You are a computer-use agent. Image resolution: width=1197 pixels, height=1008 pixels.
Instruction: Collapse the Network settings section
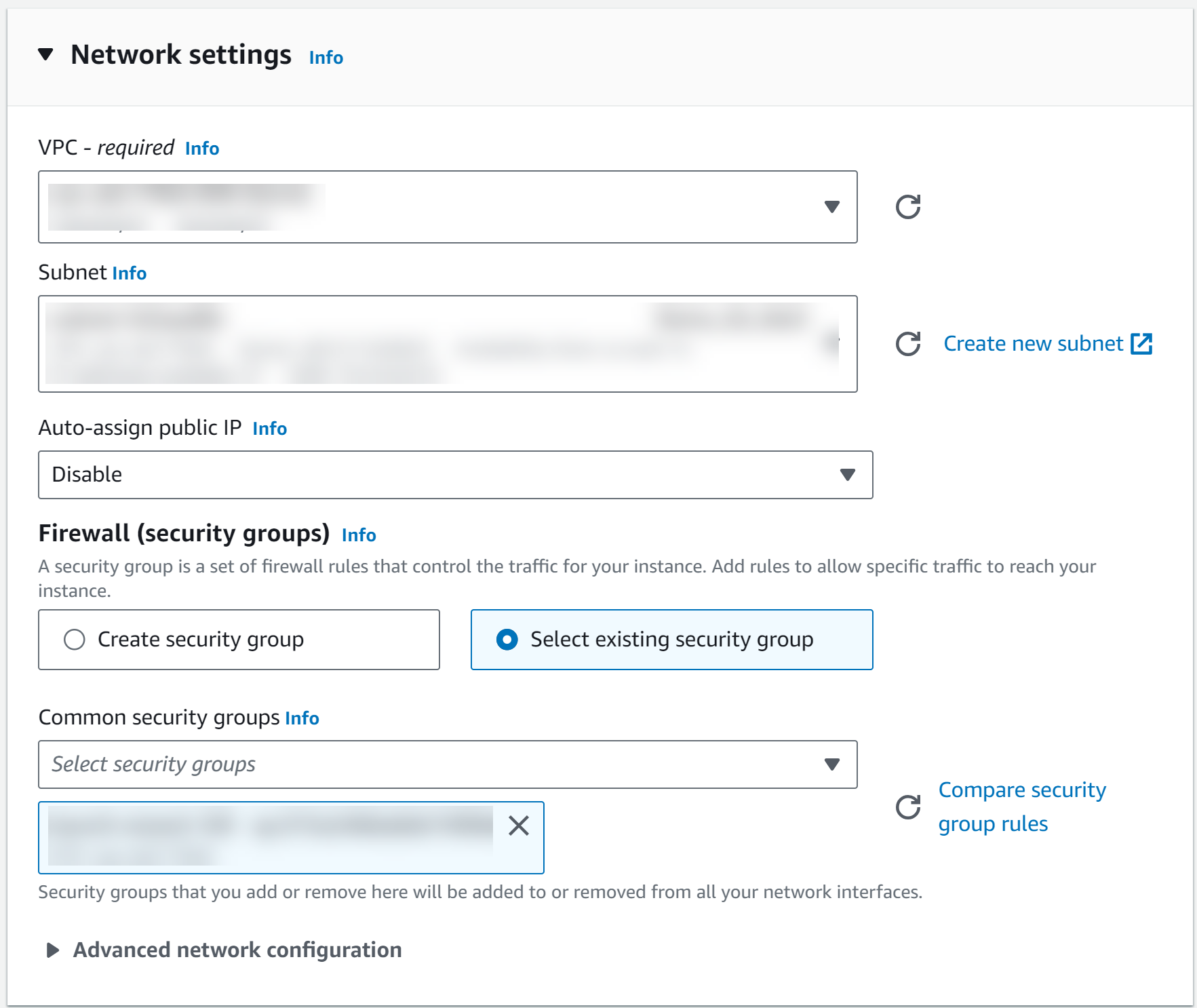[46, 54]
